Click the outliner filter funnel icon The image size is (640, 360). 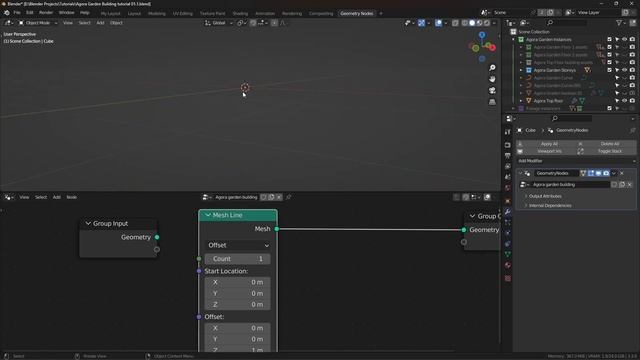pos(619,23)
